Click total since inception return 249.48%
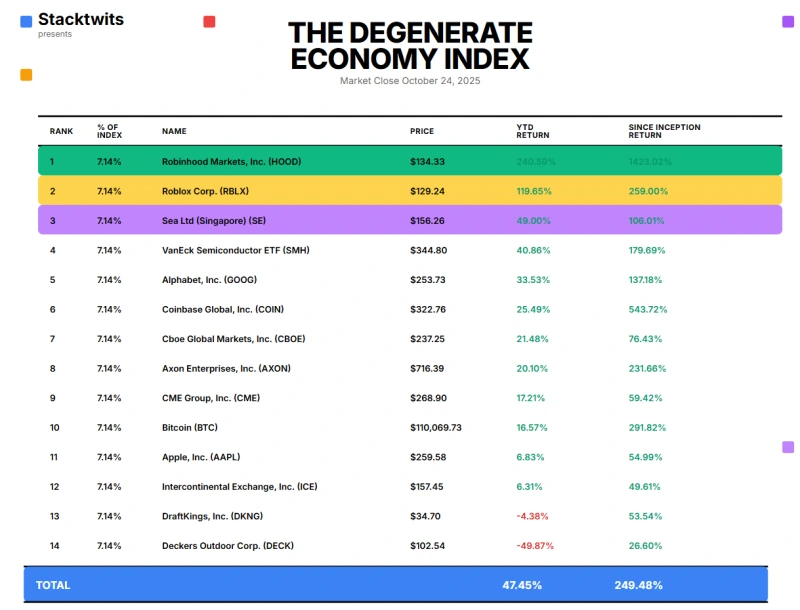The image size is (800, 610). pyautogui.click(x=638, y=586)
